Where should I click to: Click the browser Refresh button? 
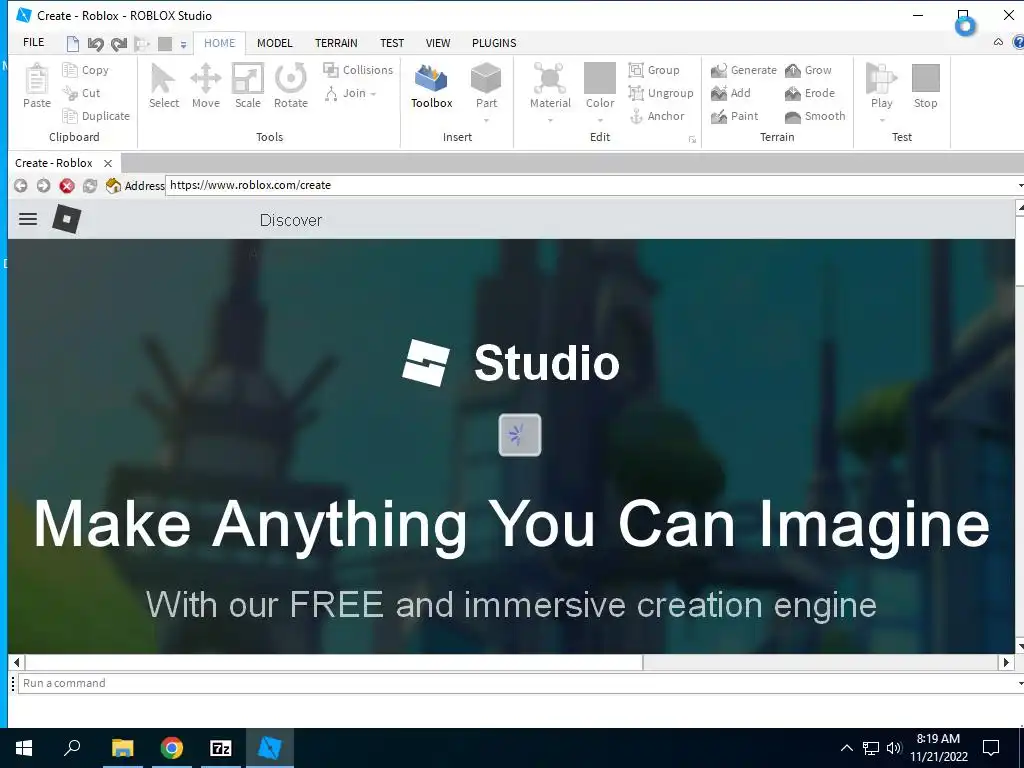click(89, 185)
